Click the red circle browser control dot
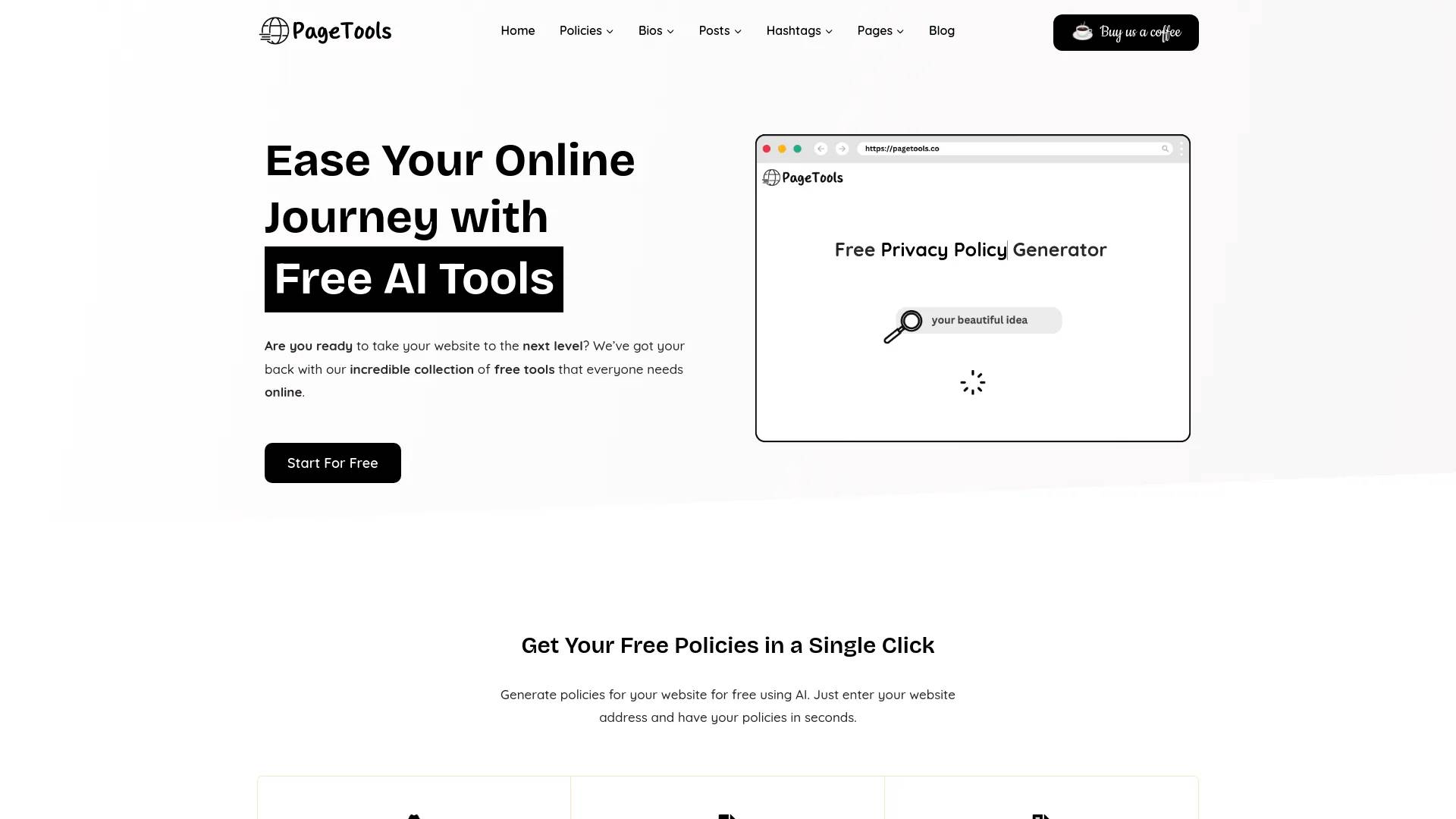This screenshot has width=1456, height=819. [767, 148]
